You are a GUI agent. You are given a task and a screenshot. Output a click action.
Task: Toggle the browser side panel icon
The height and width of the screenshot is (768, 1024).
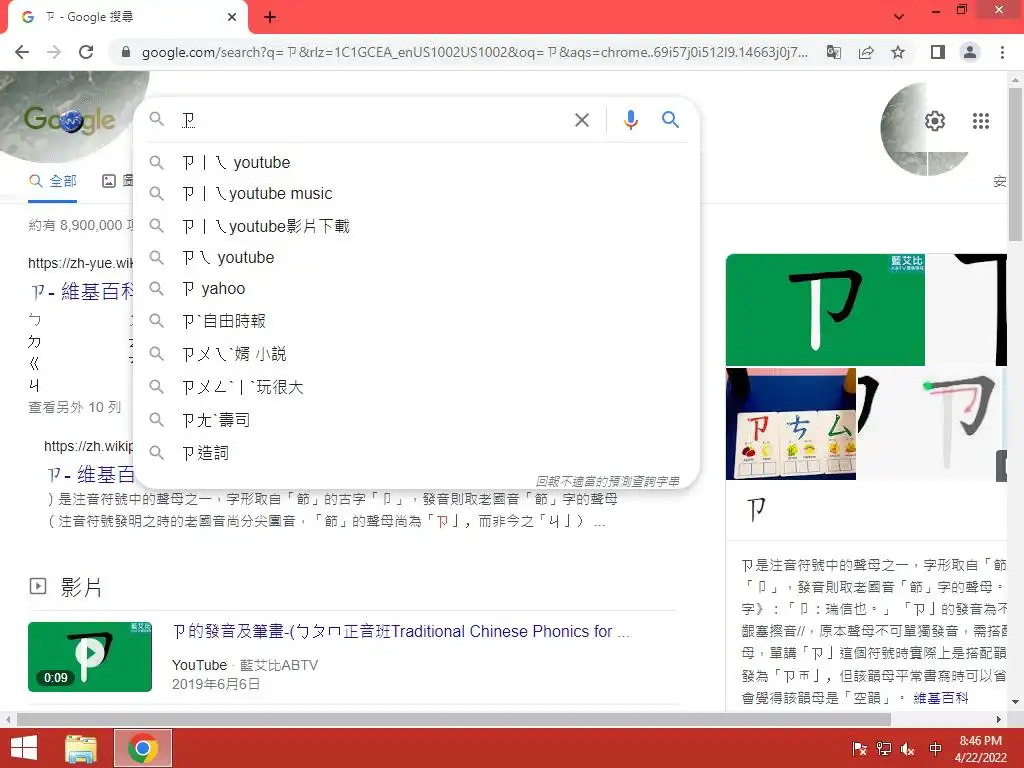tap(938, 52)
